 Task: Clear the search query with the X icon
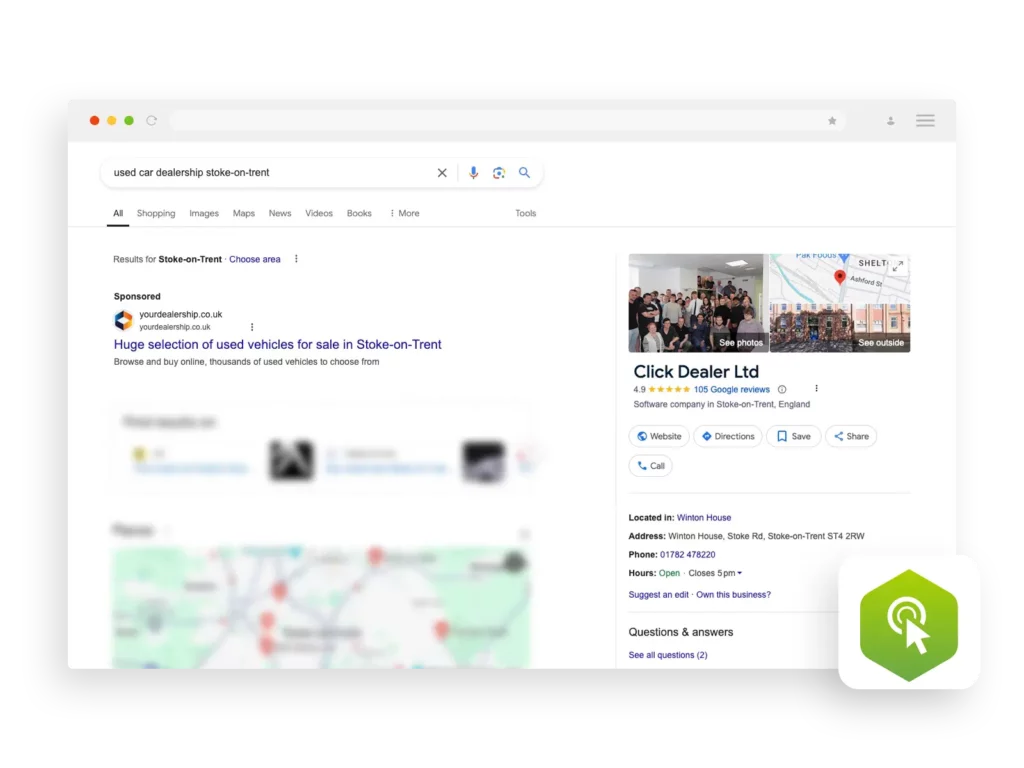tap(442, 173)
